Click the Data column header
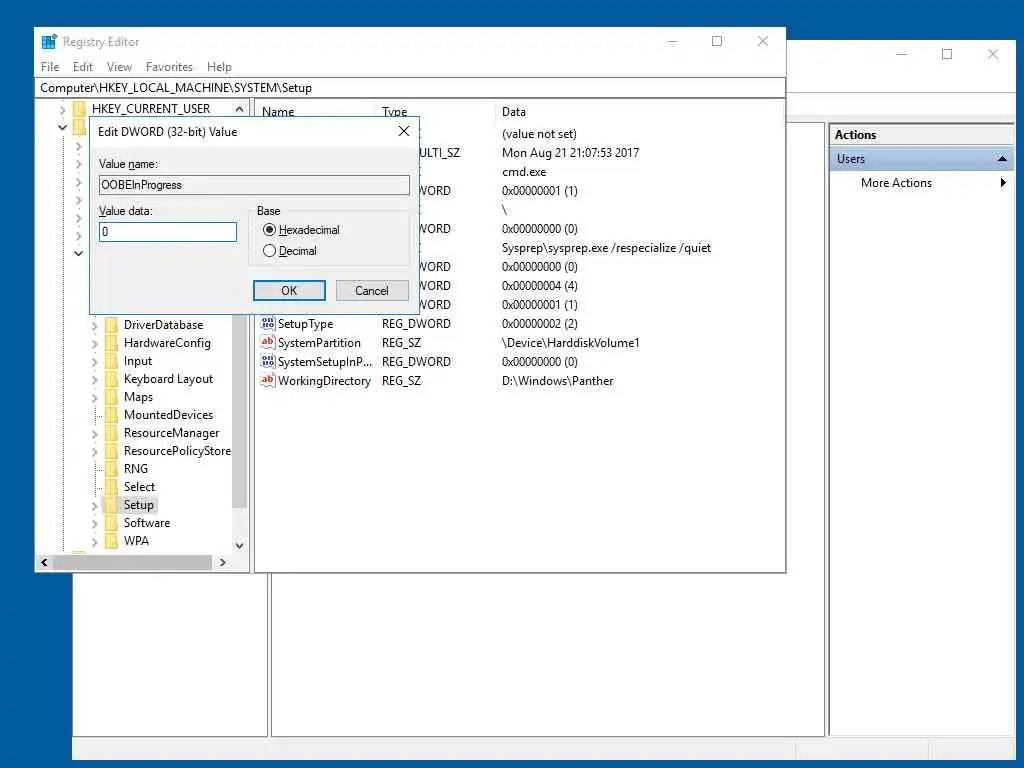1024x768 pixels. (x=513, y=112)
